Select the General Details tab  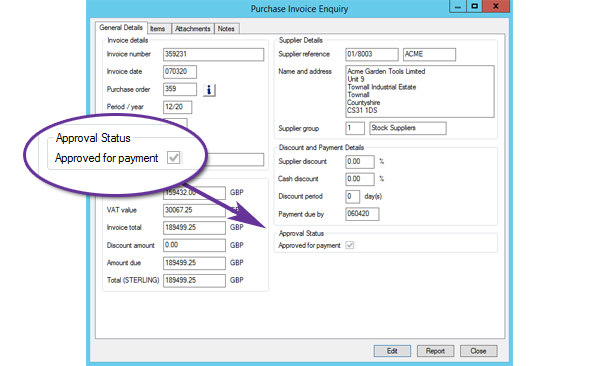tap(121, 28)
